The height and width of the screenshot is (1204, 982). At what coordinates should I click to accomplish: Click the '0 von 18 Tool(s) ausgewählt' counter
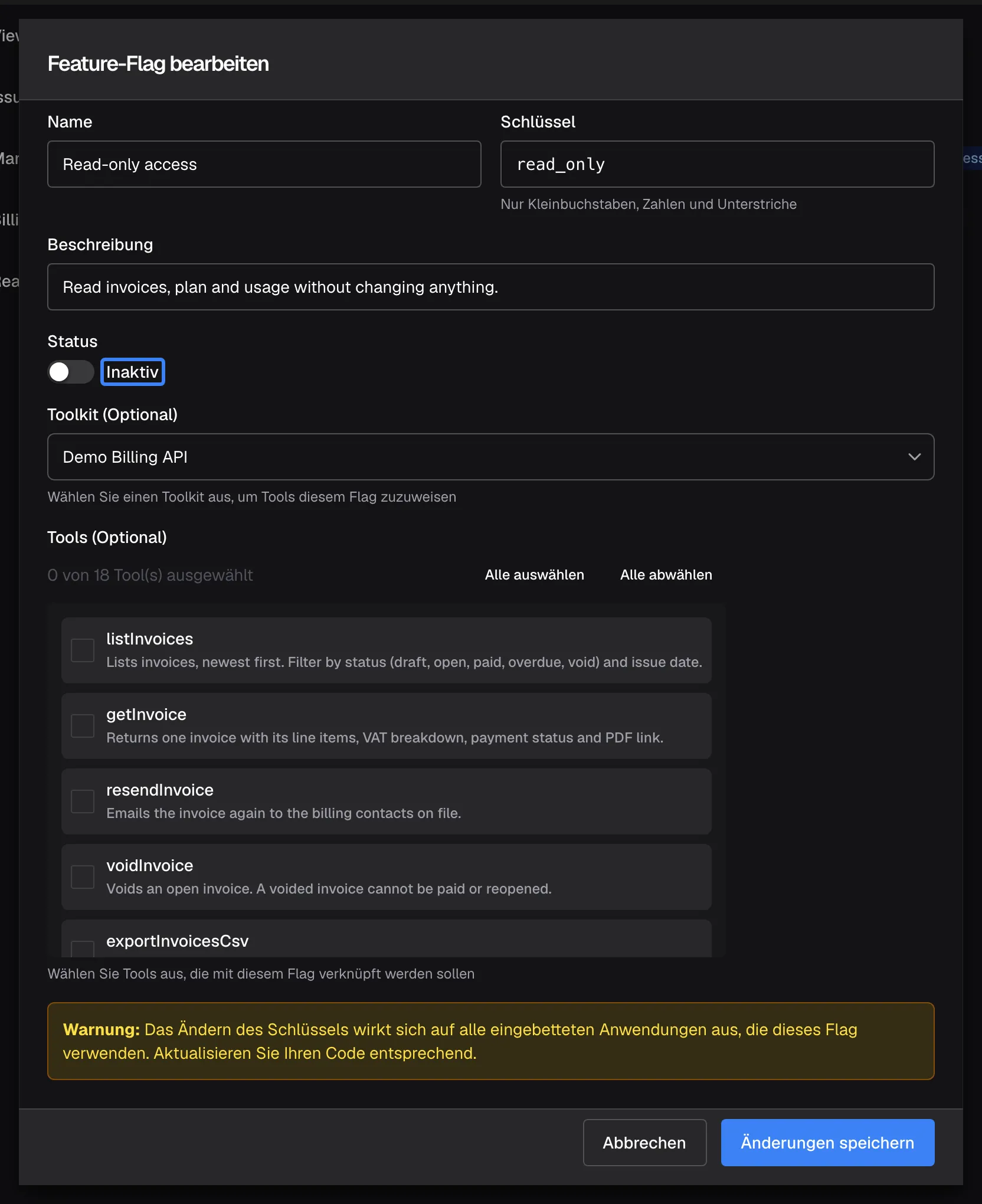[150, 575]
